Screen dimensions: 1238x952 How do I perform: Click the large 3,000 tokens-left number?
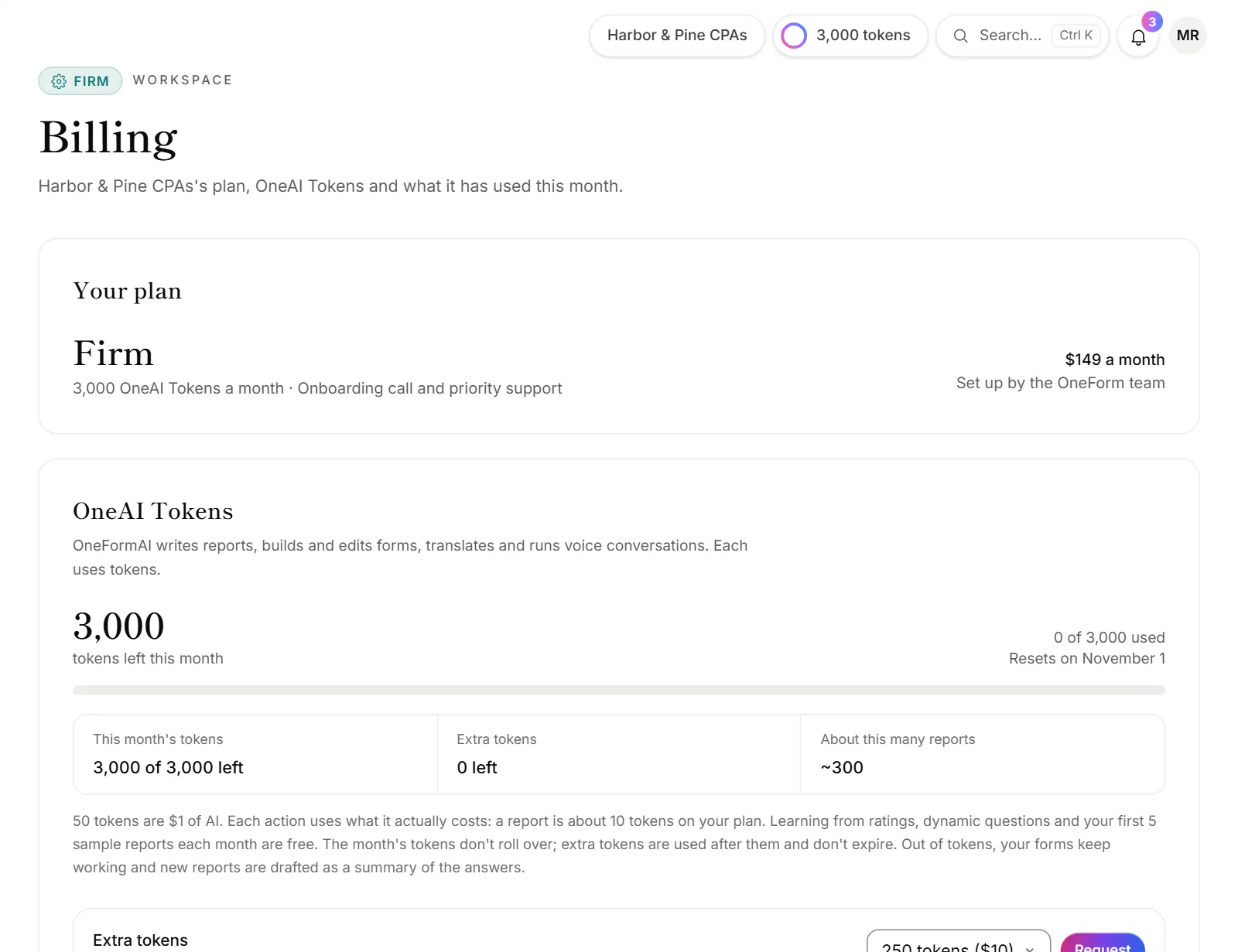119,626
